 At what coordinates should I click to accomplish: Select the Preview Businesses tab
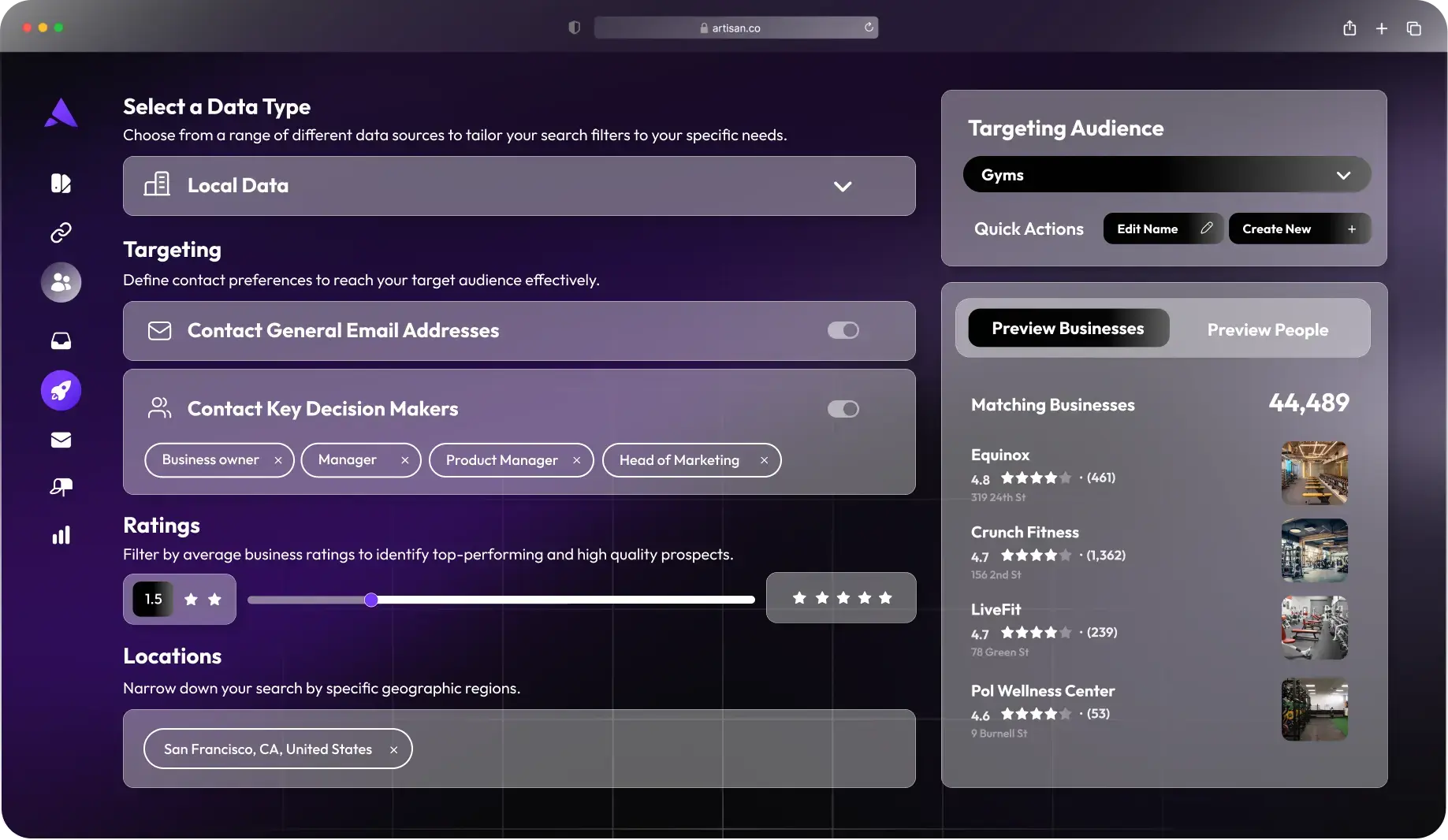tap(1067, 328)
